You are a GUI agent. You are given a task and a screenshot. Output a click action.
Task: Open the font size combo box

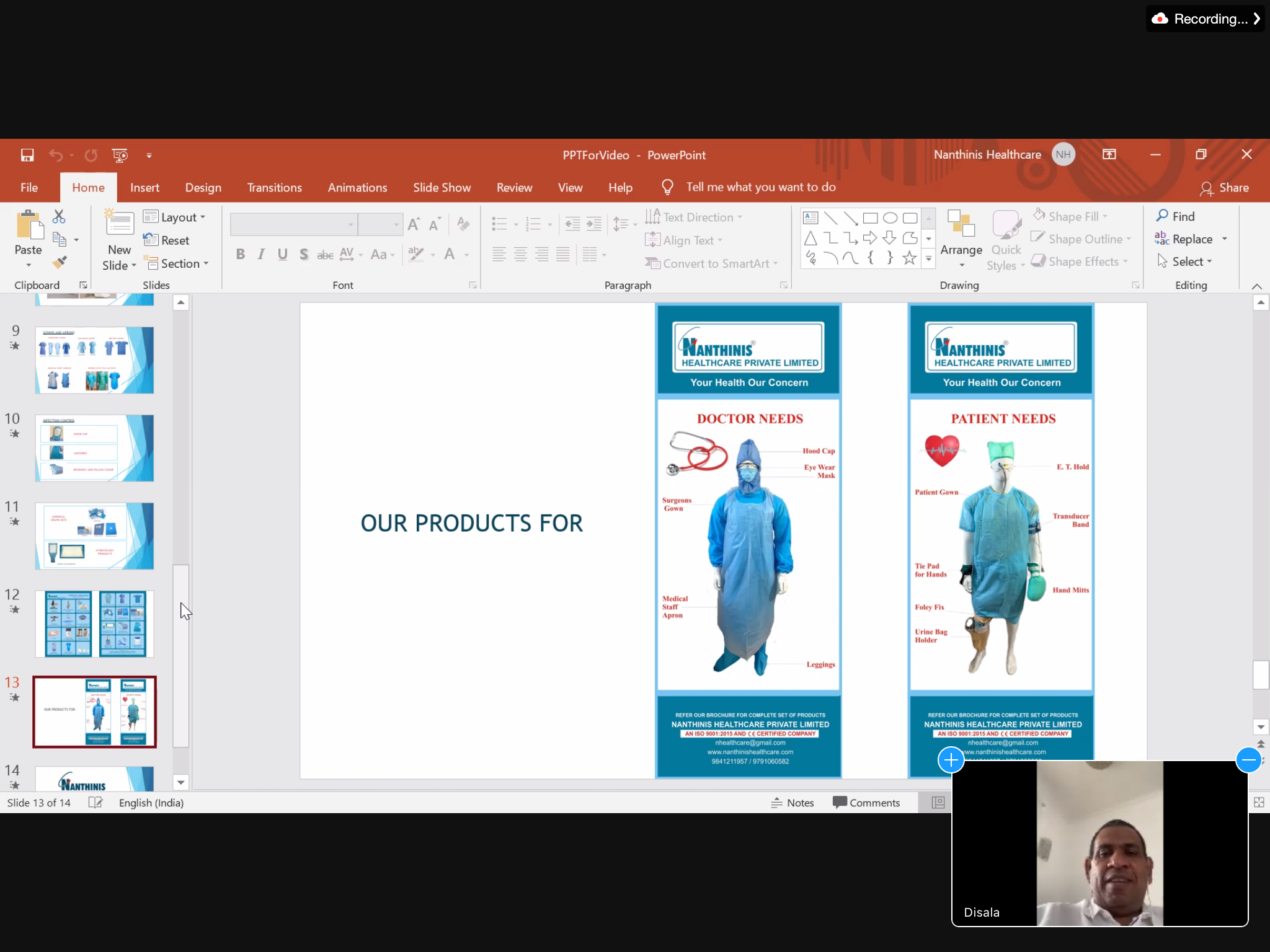click(380, 224)
